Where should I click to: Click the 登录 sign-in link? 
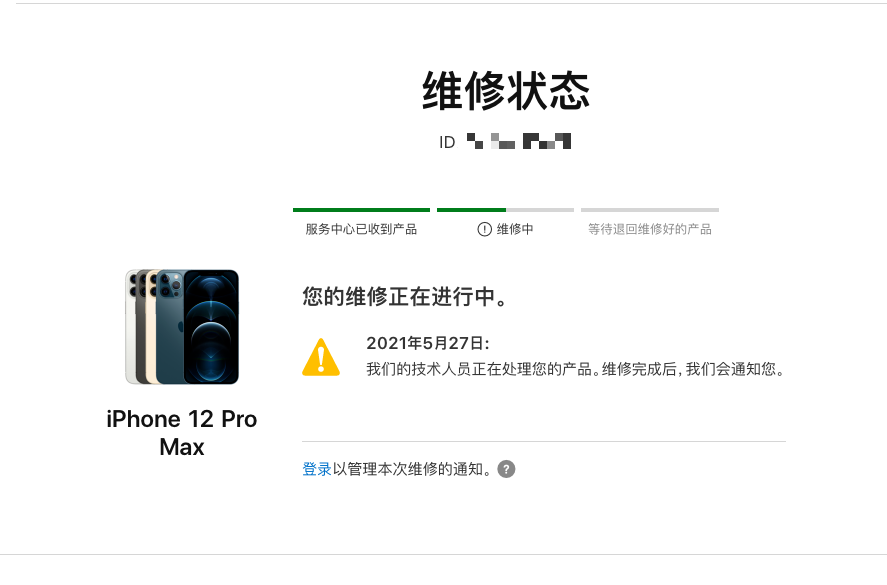point(317,469)
